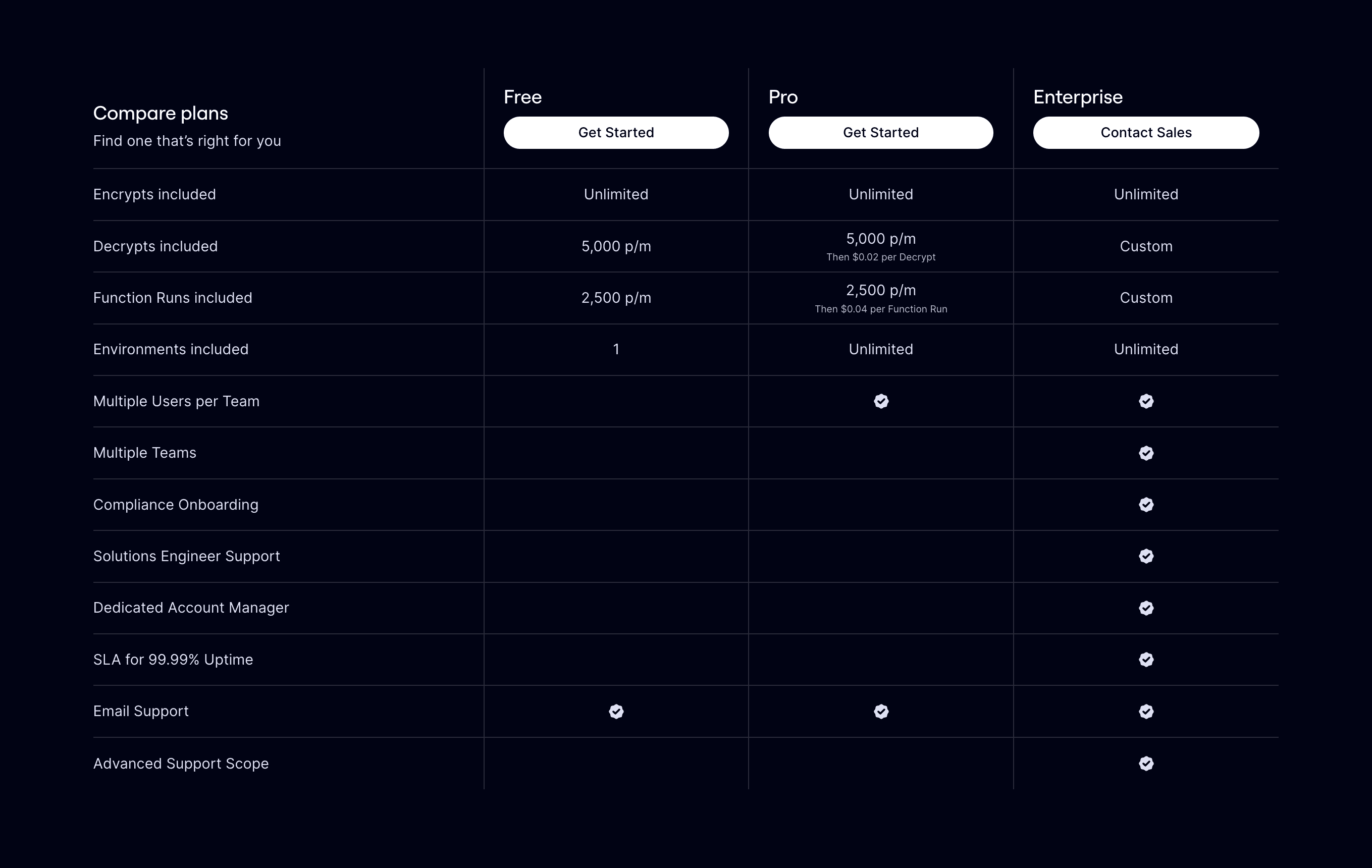The image size is (1372, 868).
Task: Click the Free plan Email Support checkmark
Action: tap(616, 712)
